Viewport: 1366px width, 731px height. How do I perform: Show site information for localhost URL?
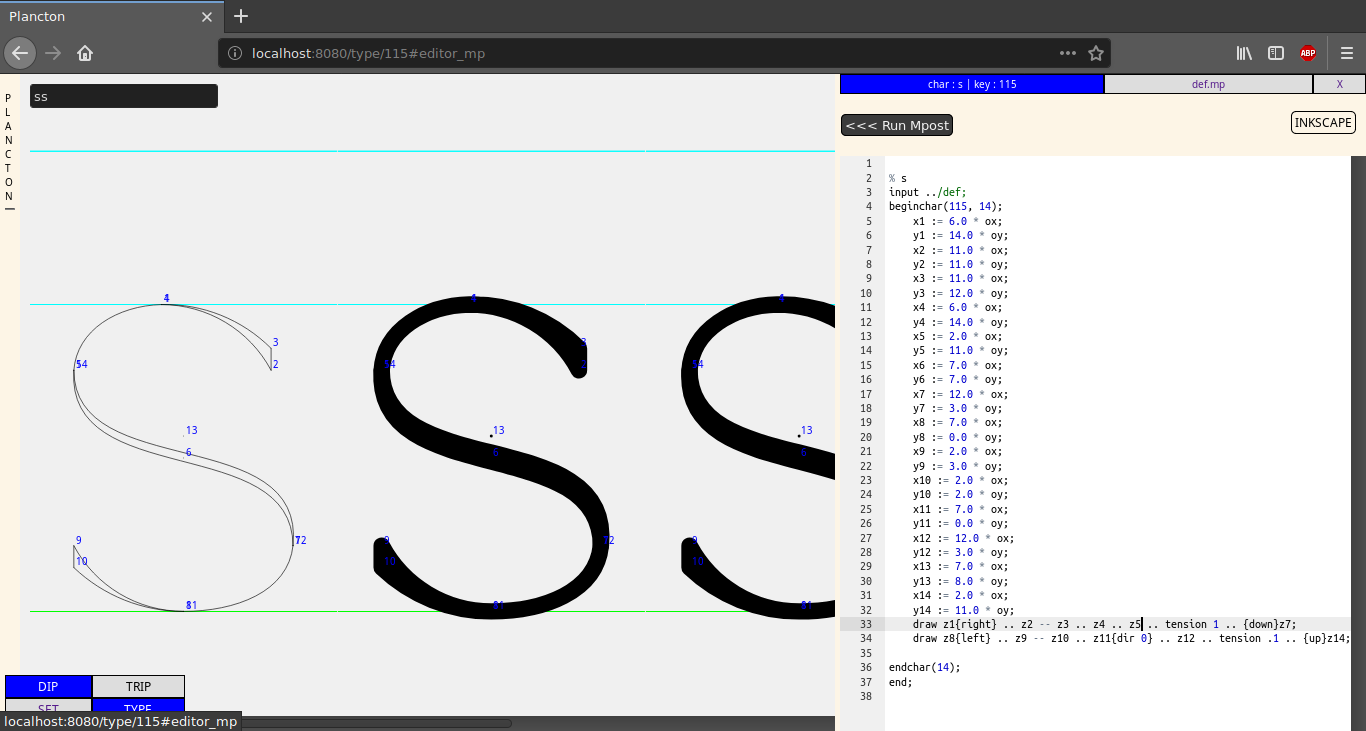[x=235, y=53]
